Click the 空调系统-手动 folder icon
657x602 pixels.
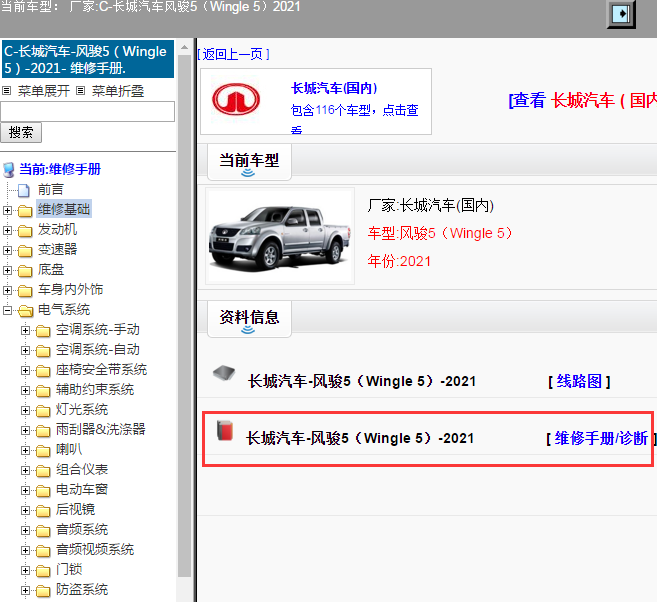point(43,331)
